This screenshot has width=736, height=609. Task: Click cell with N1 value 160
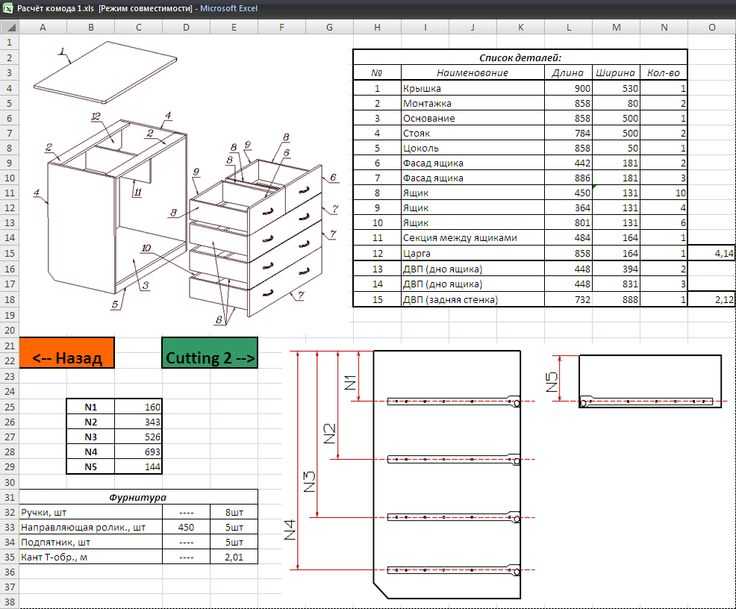tap(138, 407)
